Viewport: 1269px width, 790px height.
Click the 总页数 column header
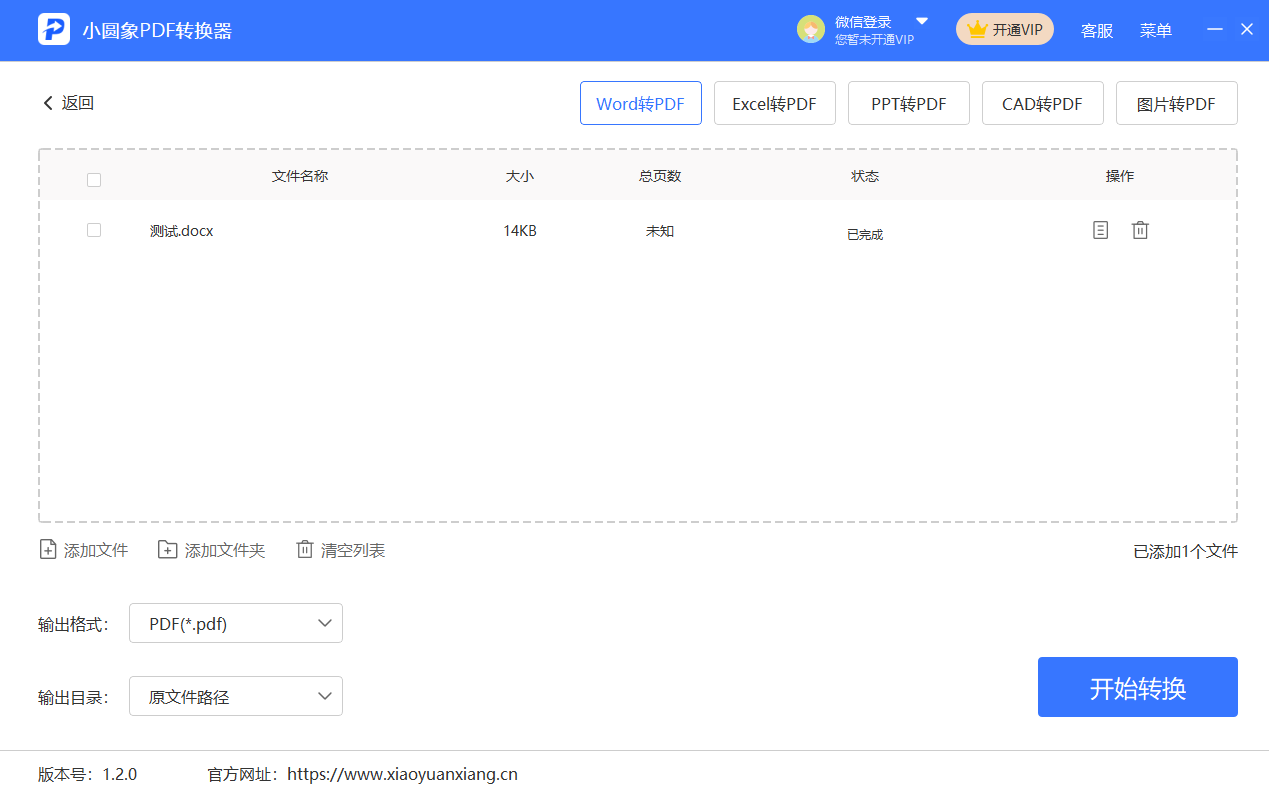[x=660, y=176]
